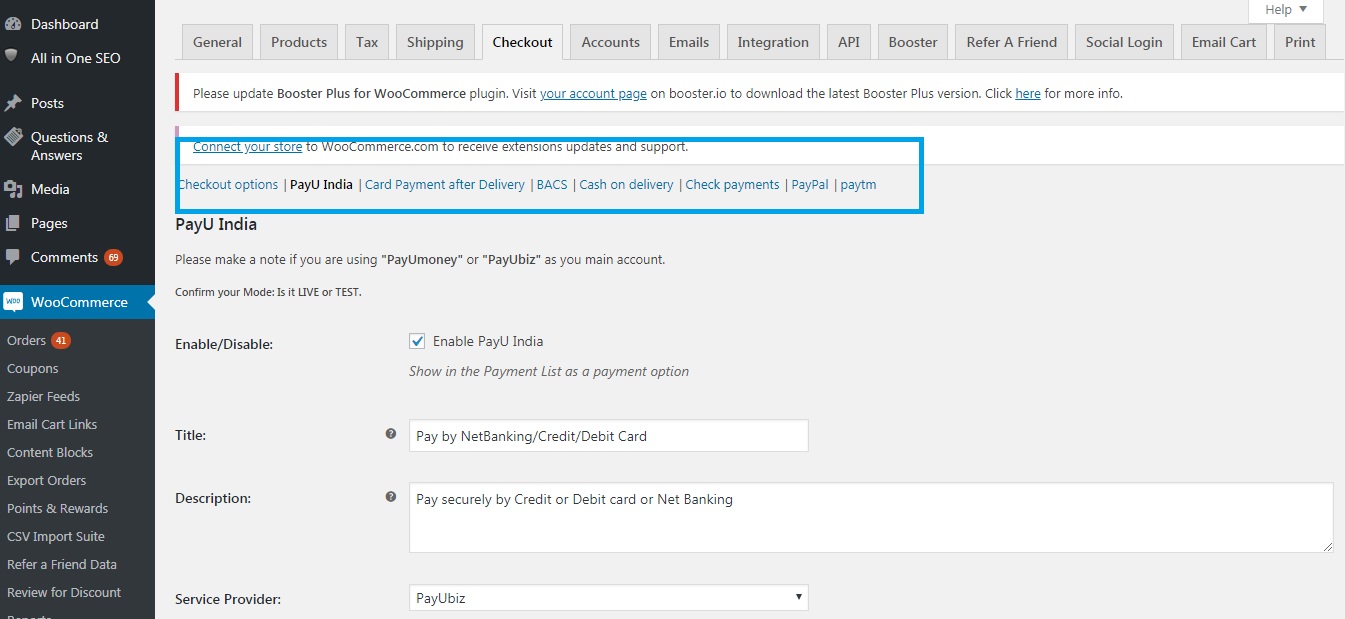Click the WooCommerce logo icon
Screen dimensions: 1345x619
13,302
